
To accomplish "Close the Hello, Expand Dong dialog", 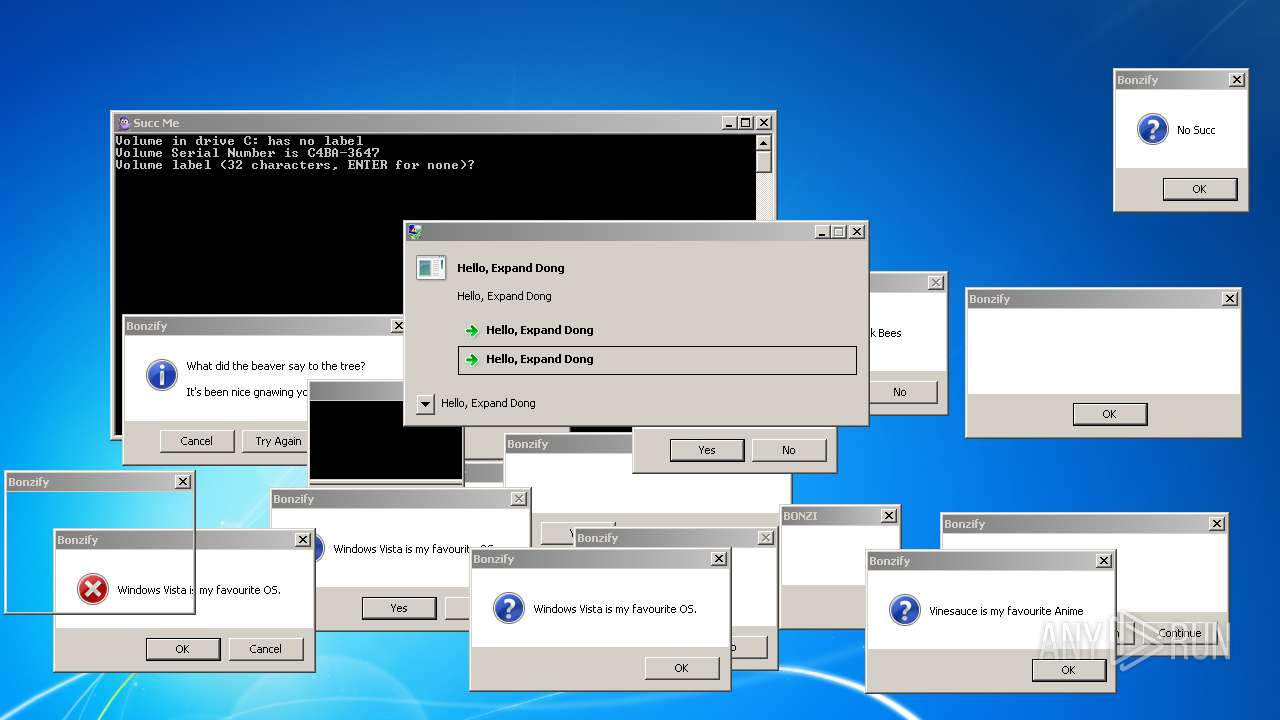I will tap(857, 232).
